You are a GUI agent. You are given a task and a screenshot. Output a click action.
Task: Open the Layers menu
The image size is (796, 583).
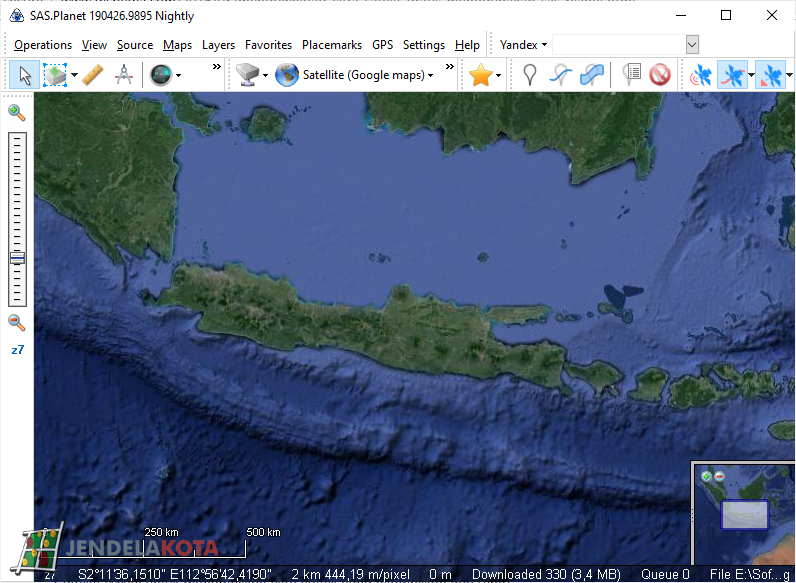(x=218, y=45)
